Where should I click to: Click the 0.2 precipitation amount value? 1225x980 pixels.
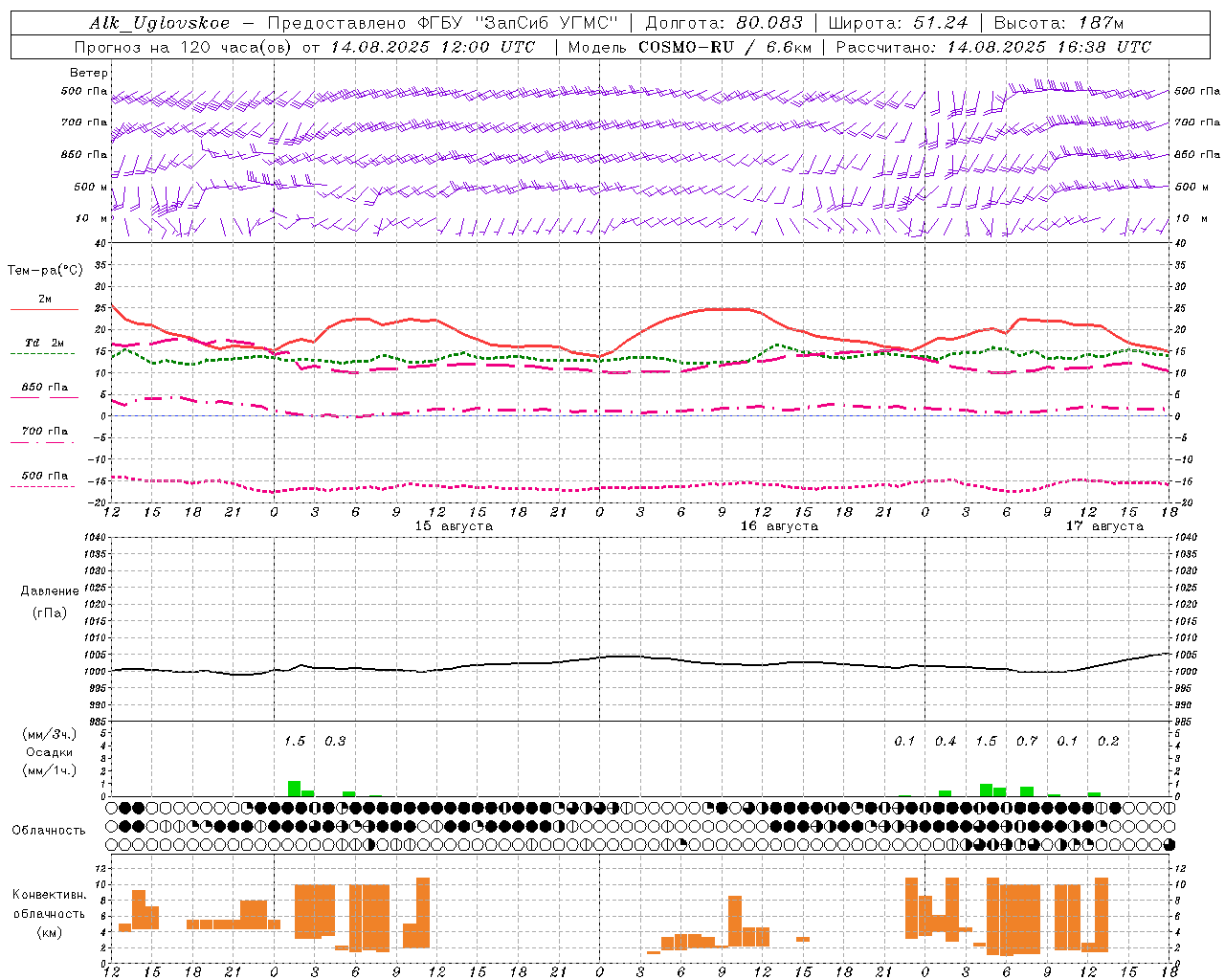click(1108, 742)
